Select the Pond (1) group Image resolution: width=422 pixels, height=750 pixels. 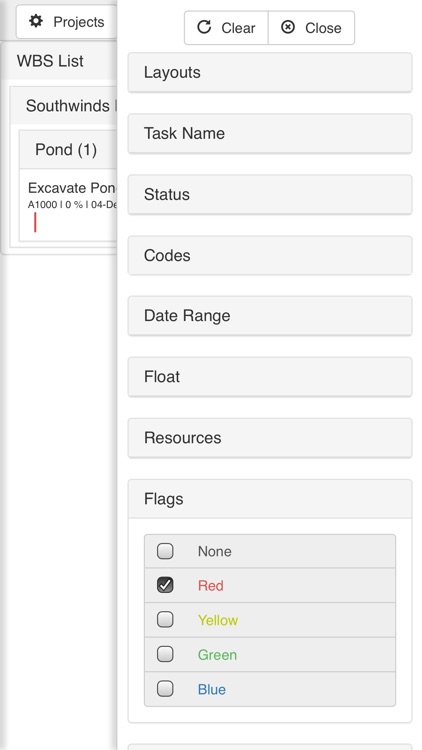[x=68, y=150]
